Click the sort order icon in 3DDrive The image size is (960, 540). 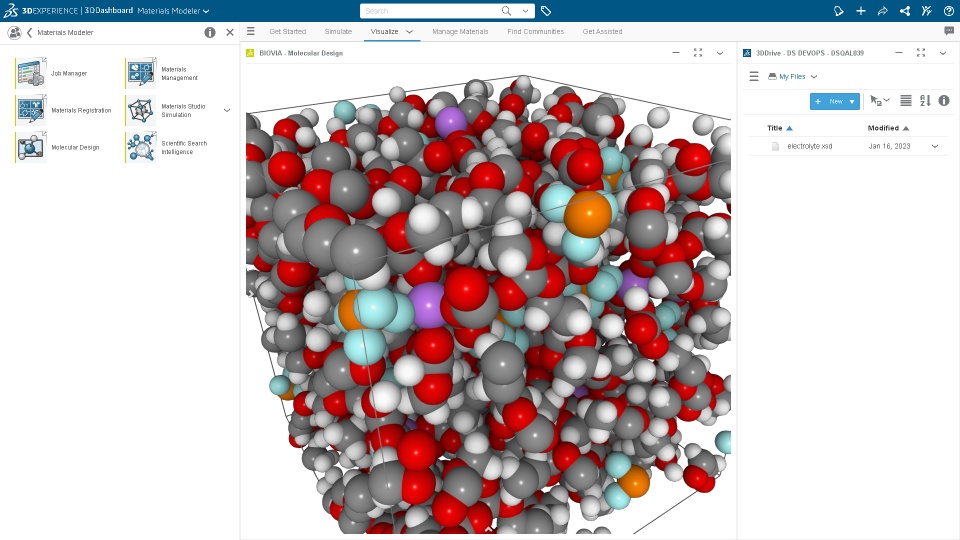point(925,101)
